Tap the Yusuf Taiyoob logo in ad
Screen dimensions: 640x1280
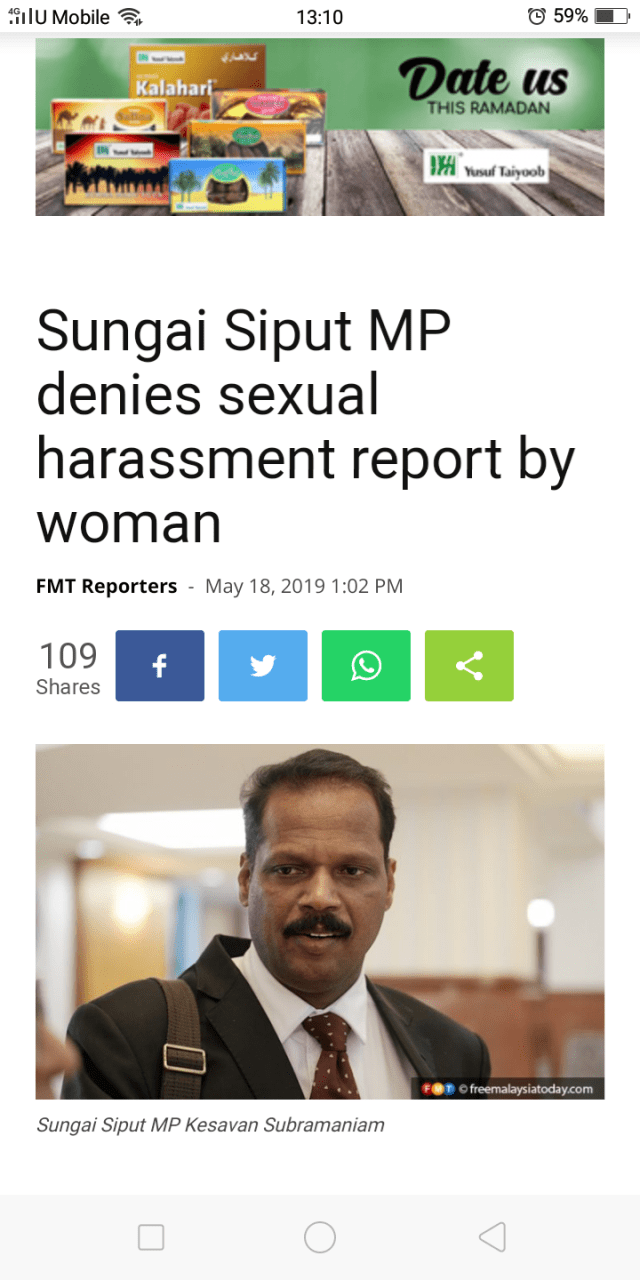486,166
